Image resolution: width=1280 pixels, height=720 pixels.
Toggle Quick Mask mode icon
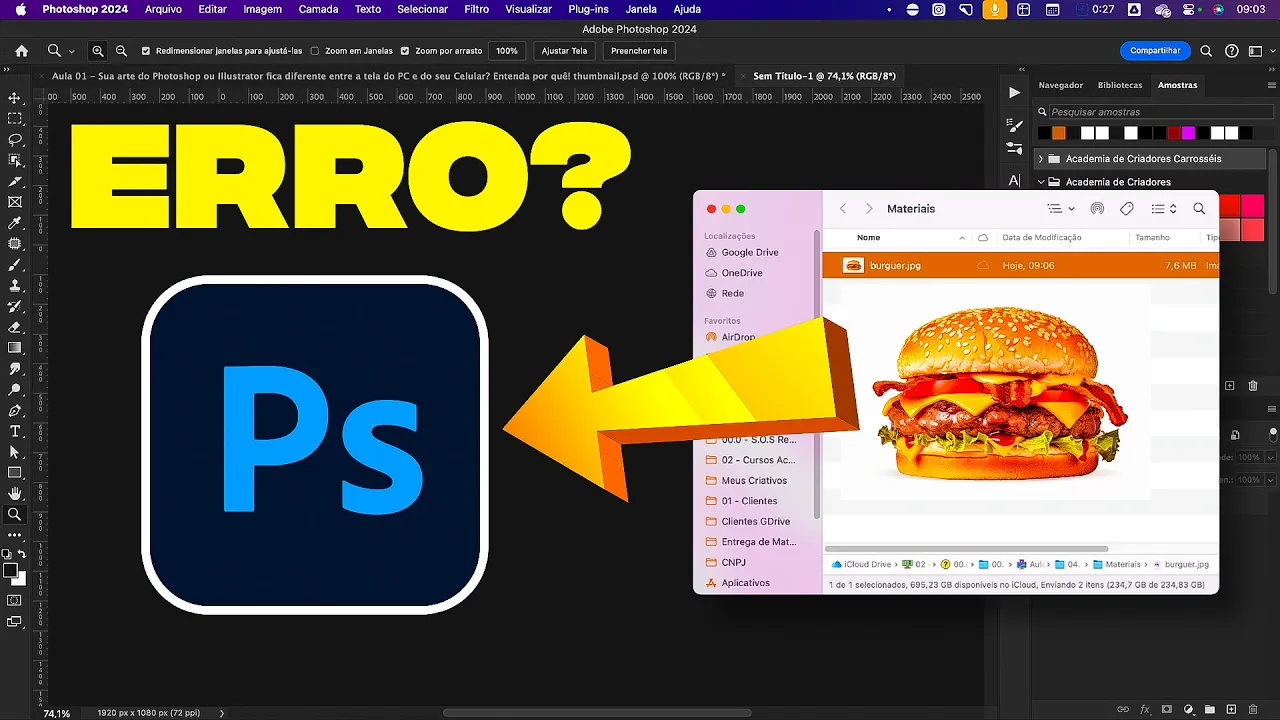click(x=14, y=600)
